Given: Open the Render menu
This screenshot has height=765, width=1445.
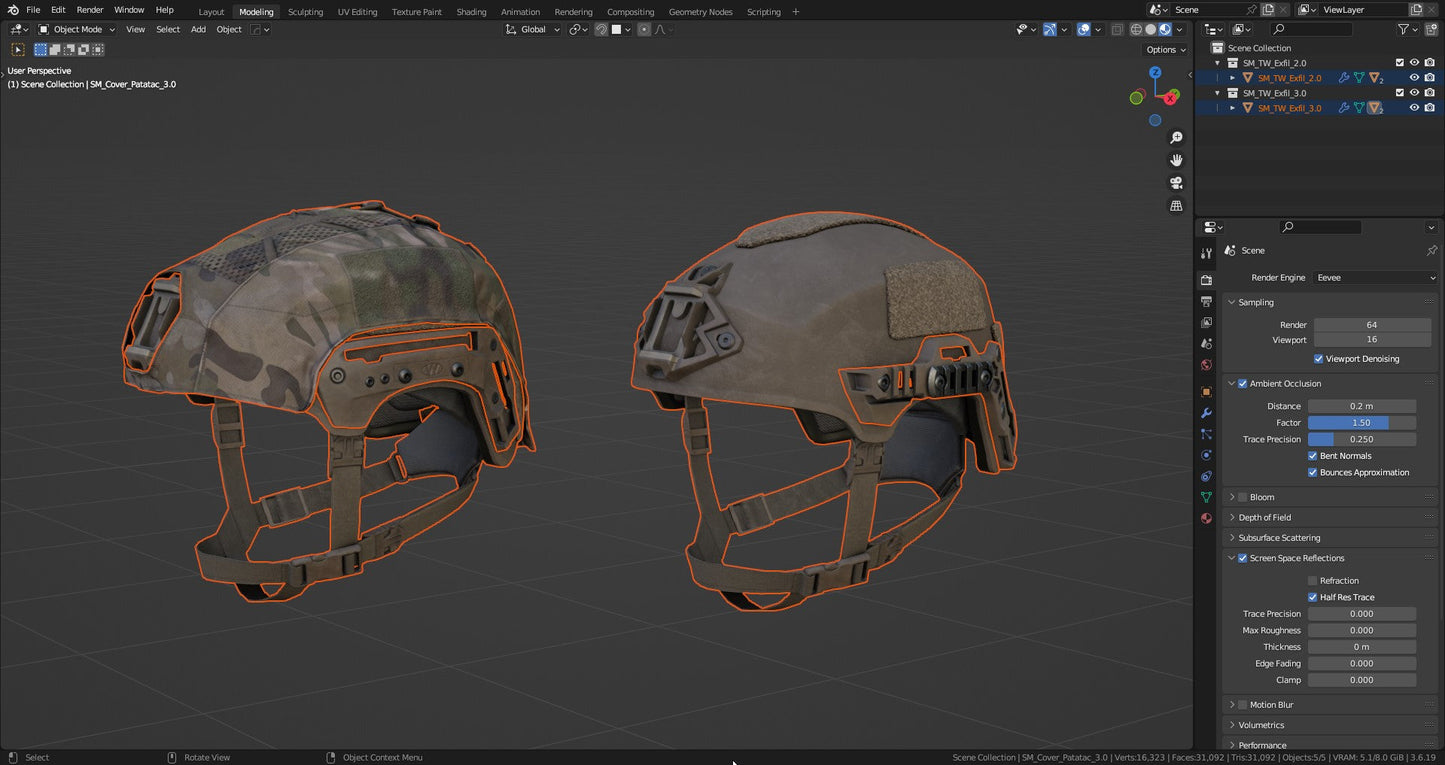Looking at the screenshot, I should tap(89, 9).
